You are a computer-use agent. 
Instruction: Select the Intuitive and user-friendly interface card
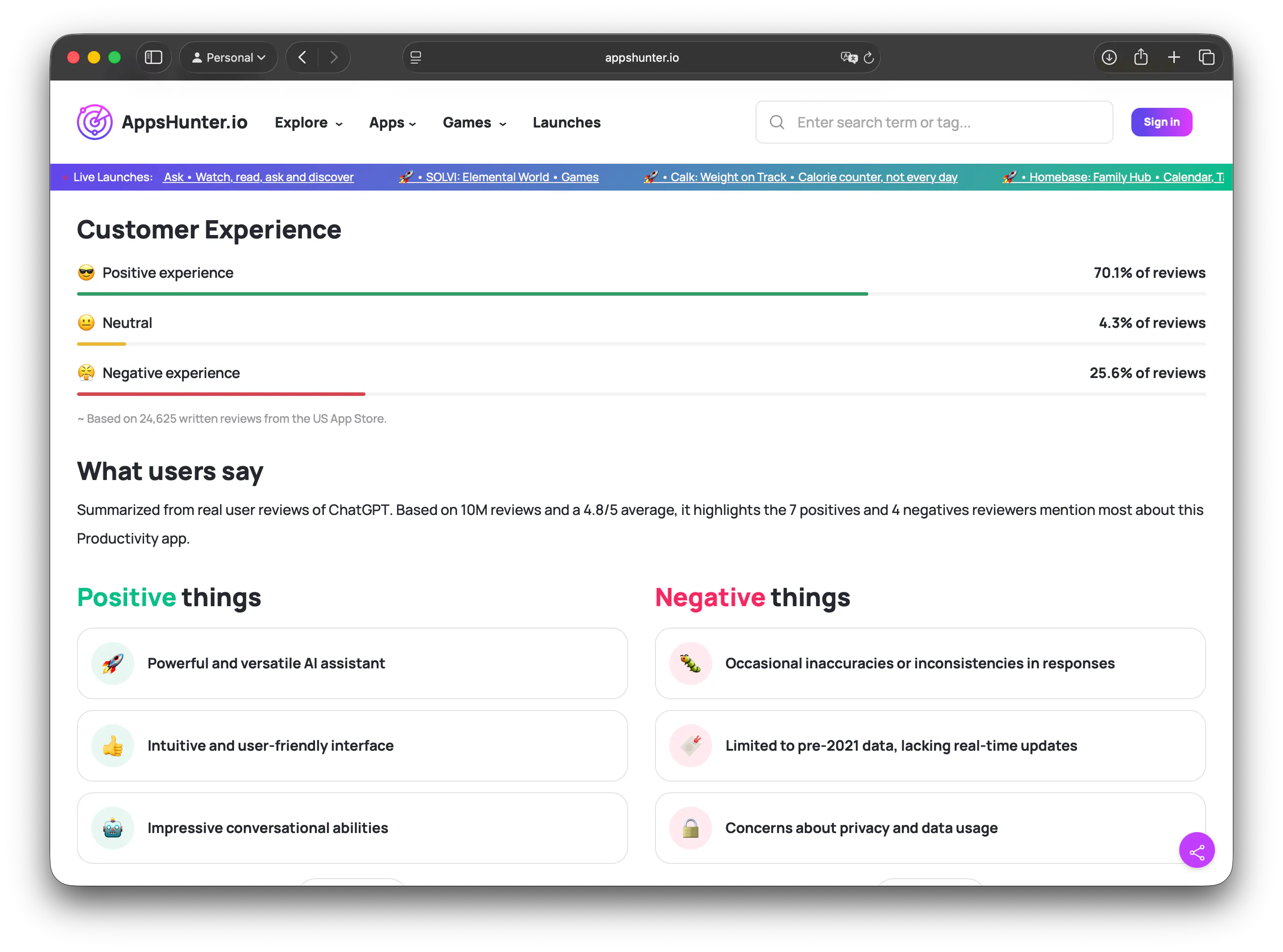tap(352, 746)
